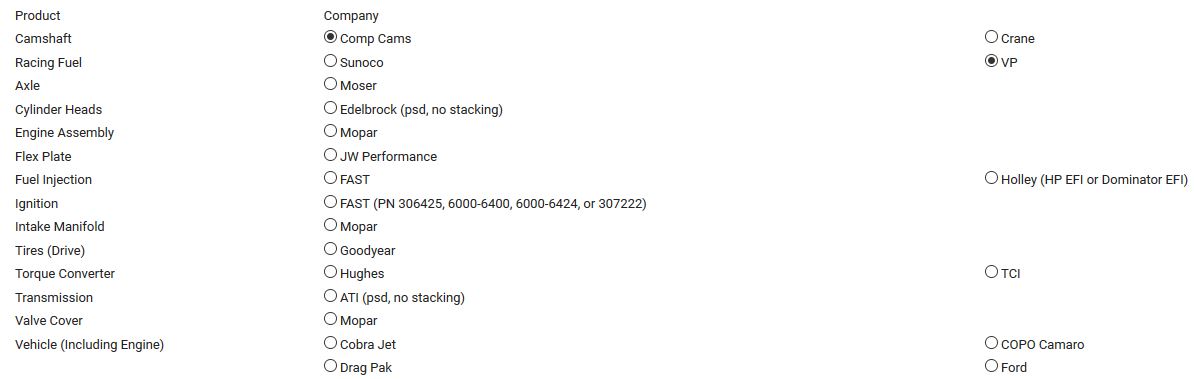The image size is (1194, 379).
Task: Pick Mopar for Intake Manifold
Action: point(330,225)
